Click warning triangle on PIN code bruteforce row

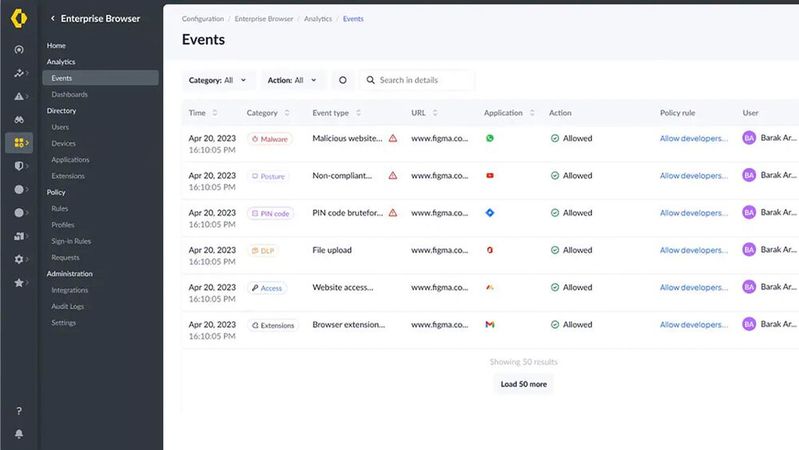click(393, 213)
